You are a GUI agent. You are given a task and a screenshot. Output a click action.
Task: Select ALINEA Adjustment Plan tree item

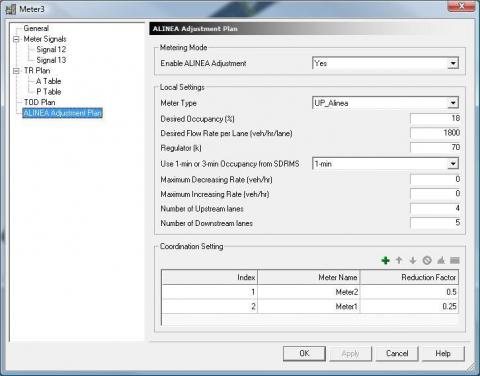(62, 113)
